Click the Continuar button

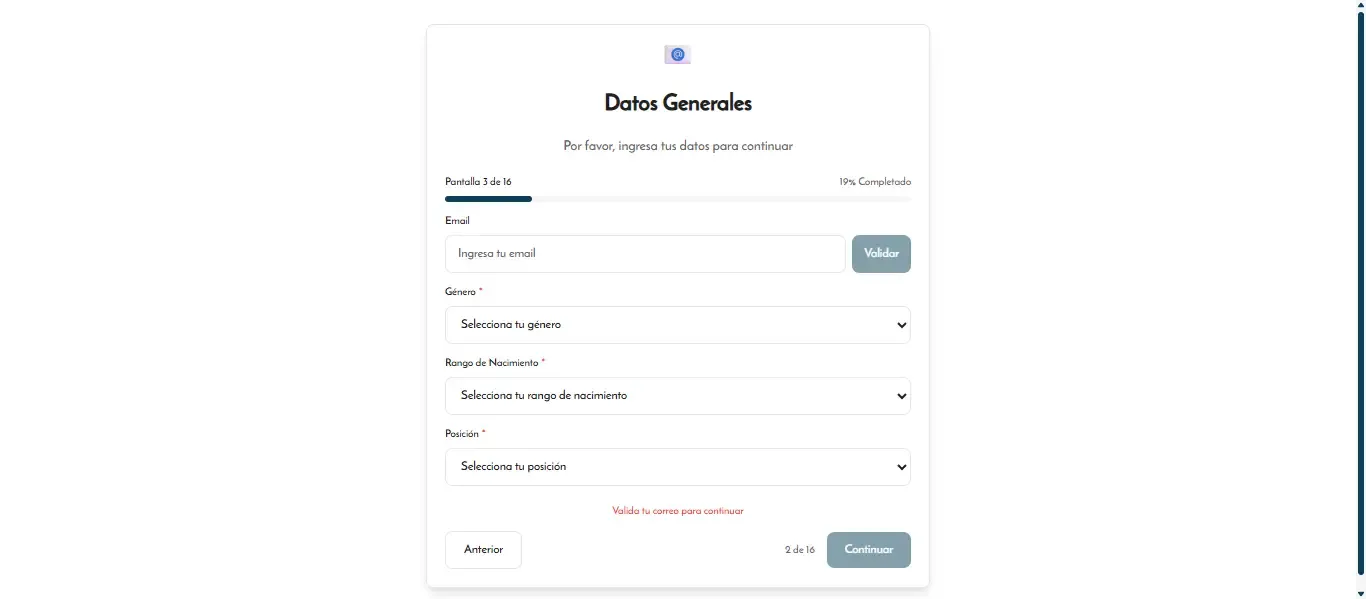click(868, 549)
